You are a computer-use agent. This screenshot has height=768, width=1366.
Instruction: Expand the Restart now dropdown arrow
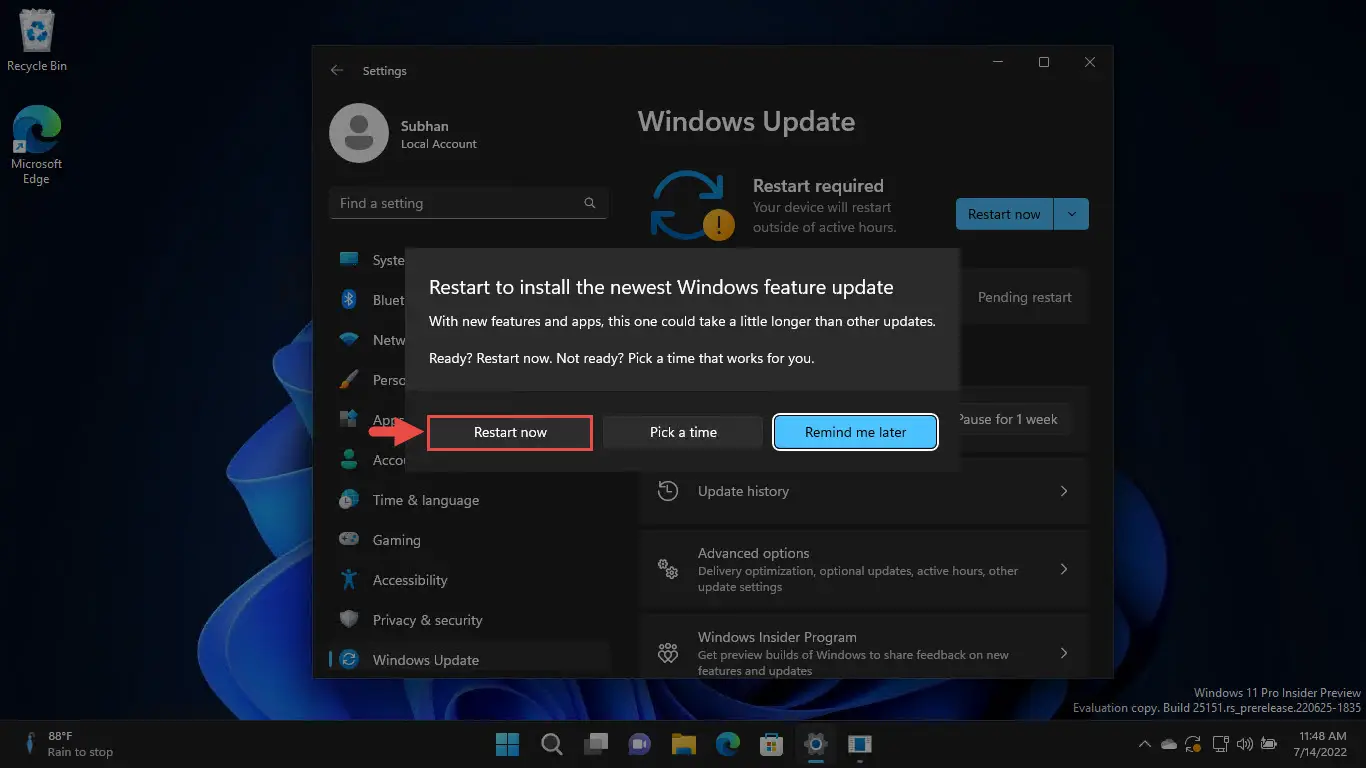[1072, 214]
